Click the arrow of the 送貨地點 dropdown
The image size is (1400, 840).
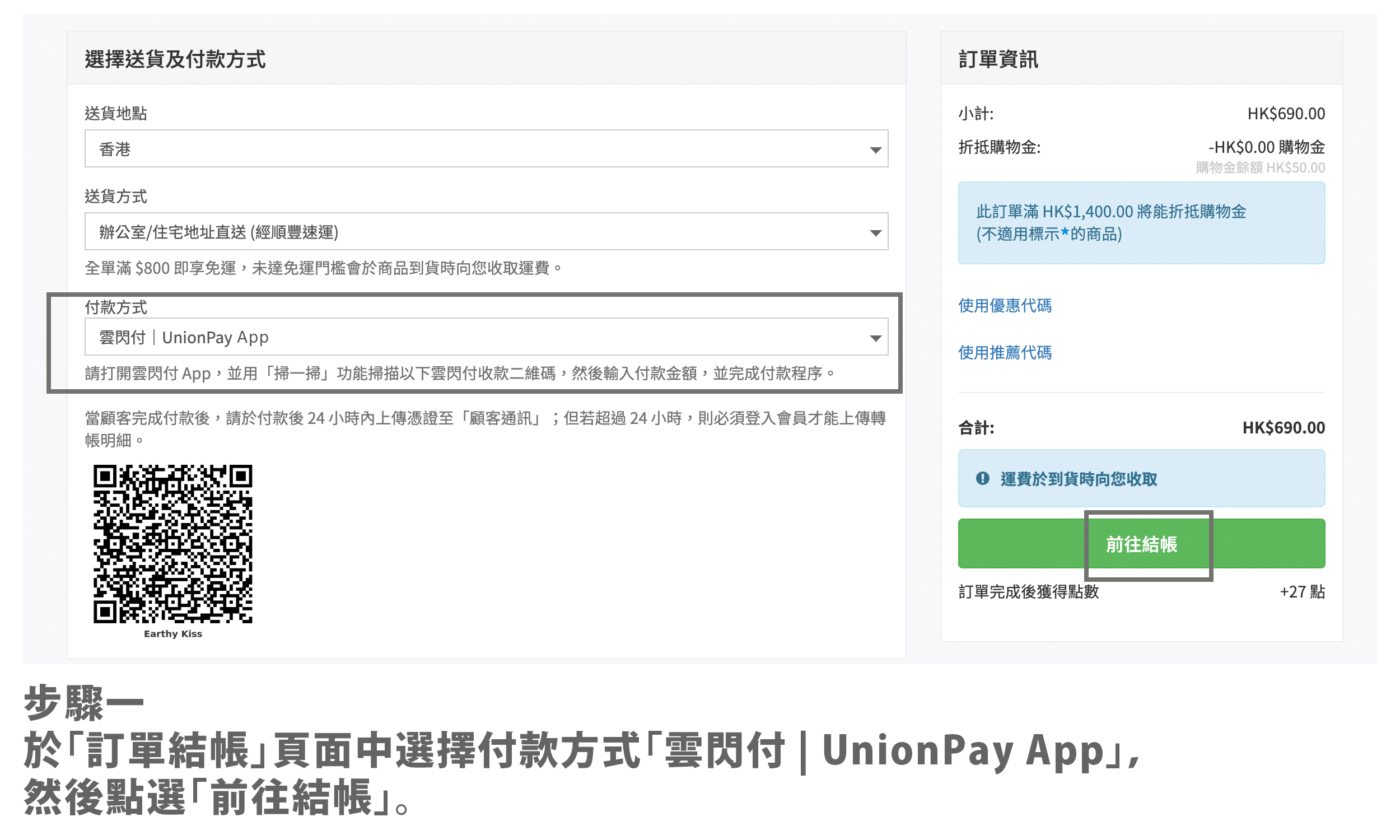click(x=875, y=150)
